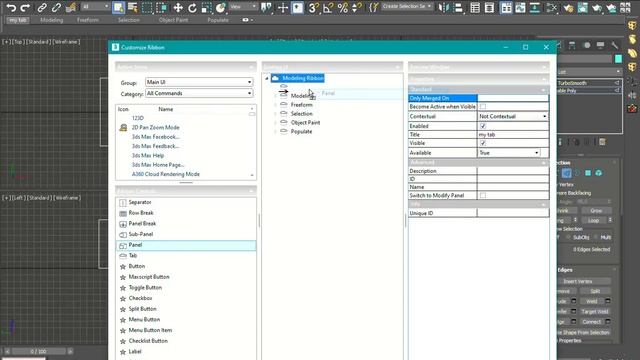
Task: Click the Align tool icon
Action: pos(458,7)
